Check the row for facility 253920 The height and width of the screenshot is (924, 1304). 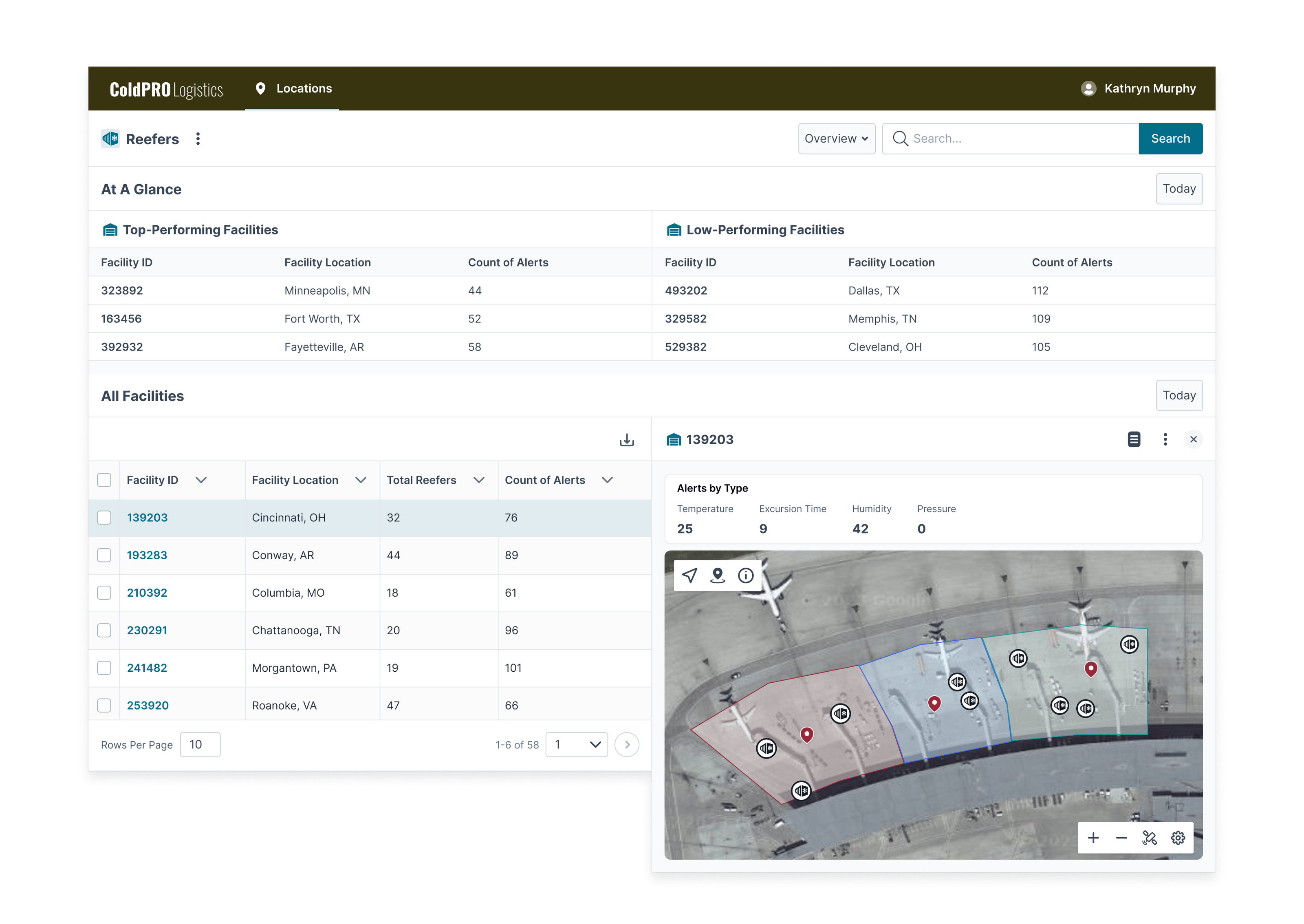pyautogui.click(x=105, y=705)
